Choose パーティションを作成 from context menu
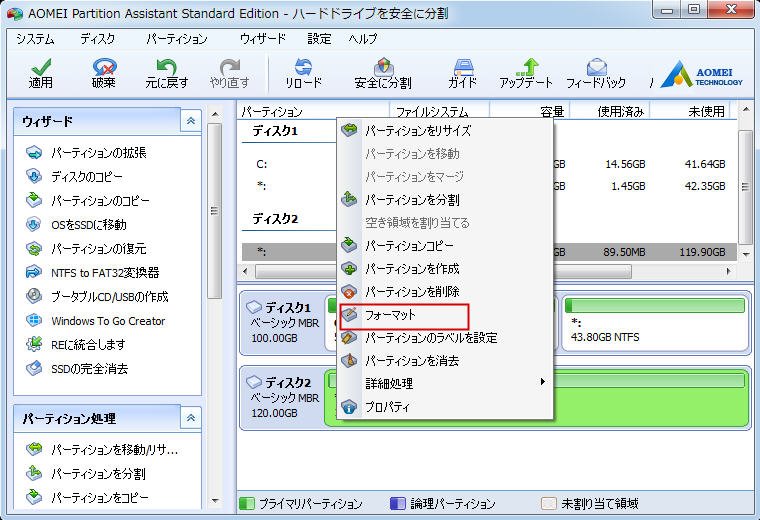 coord(445,268)
